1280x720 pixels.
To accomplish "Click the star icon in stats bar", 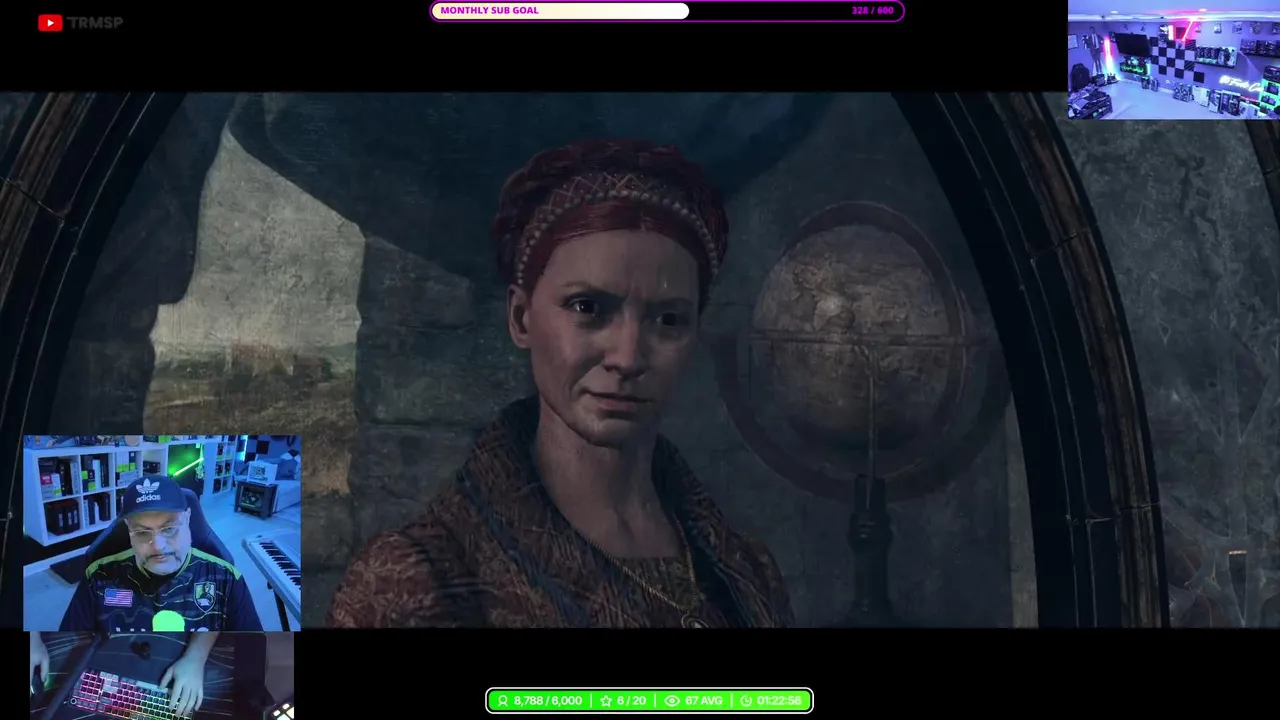I will (x=605, y=701).
